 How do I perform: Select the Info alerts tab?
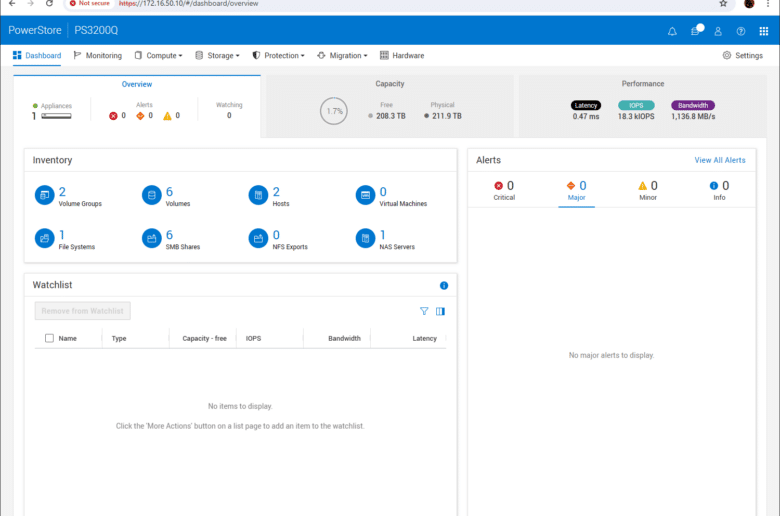point(719,191)
